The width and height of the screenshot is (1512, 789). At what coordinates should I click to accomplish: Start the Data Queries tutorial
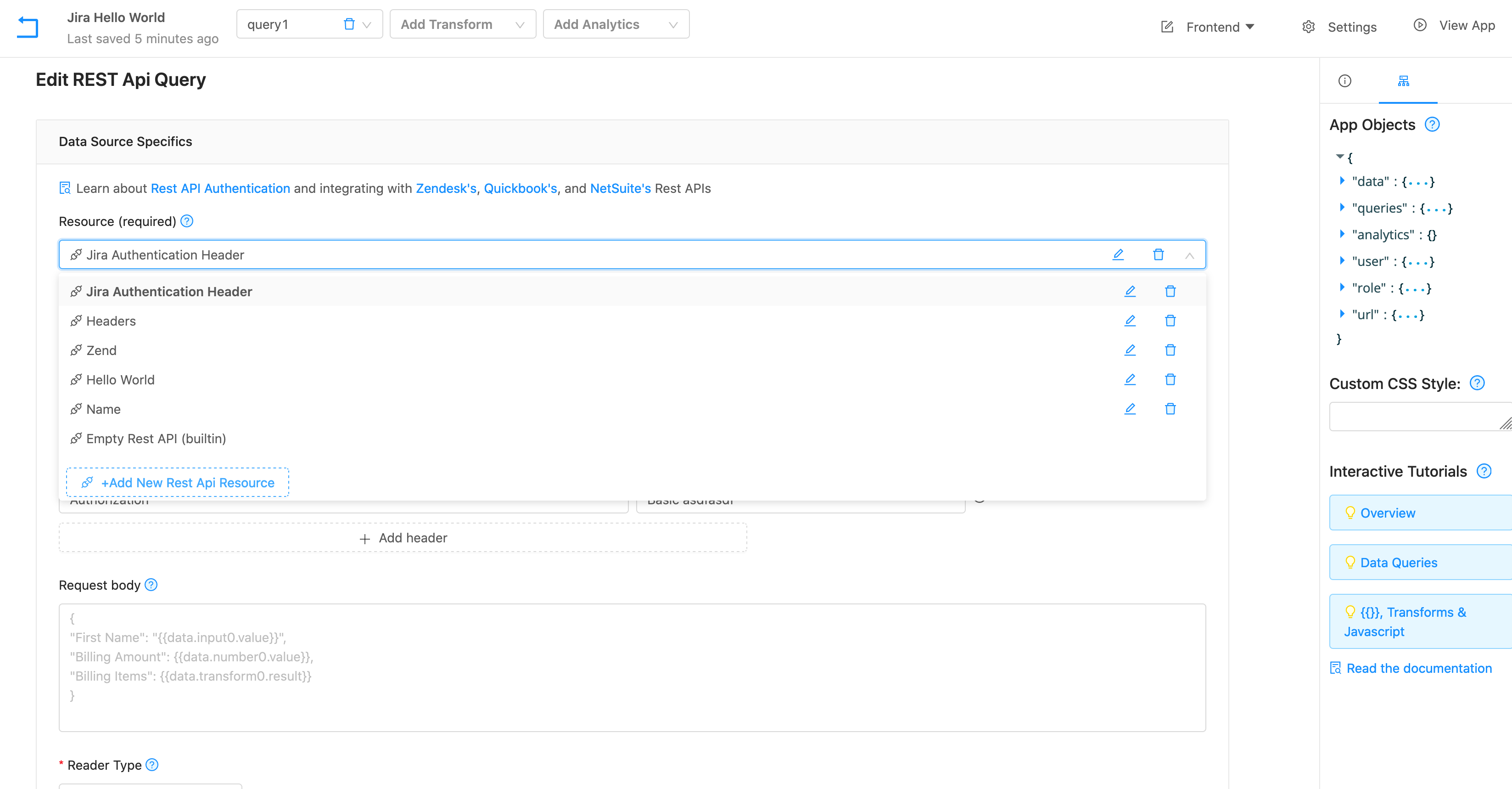point(1421,563)
